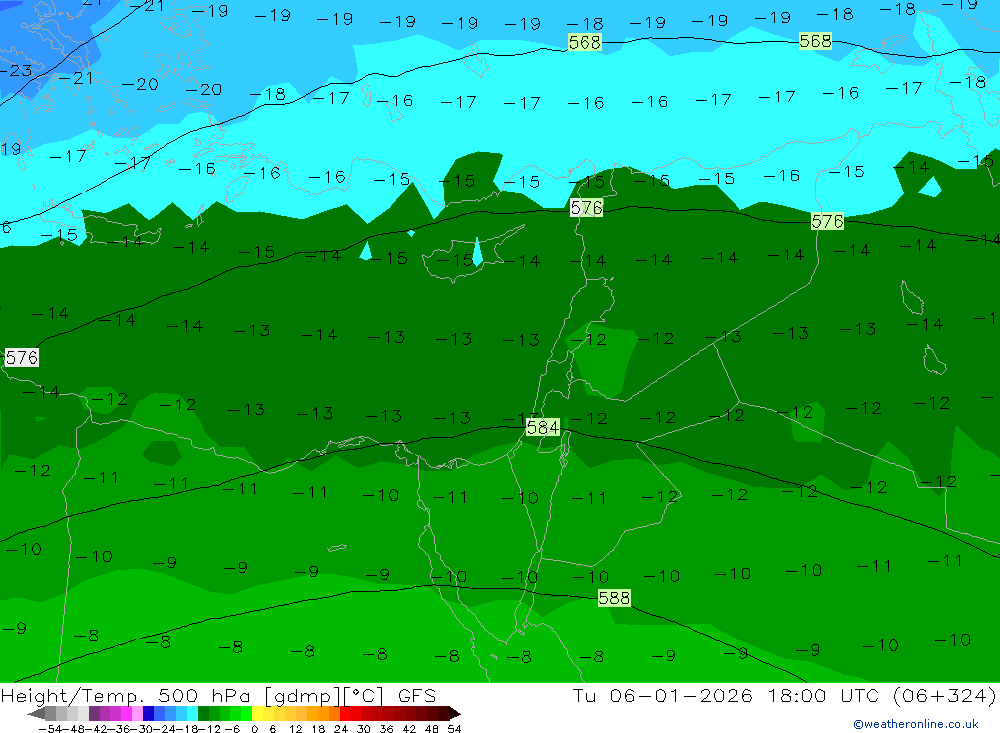Image resolution: width=1000 pixels, height=733 pixels.
Task: Click the grey left arrow of color scale
Action: click(36, 713)
